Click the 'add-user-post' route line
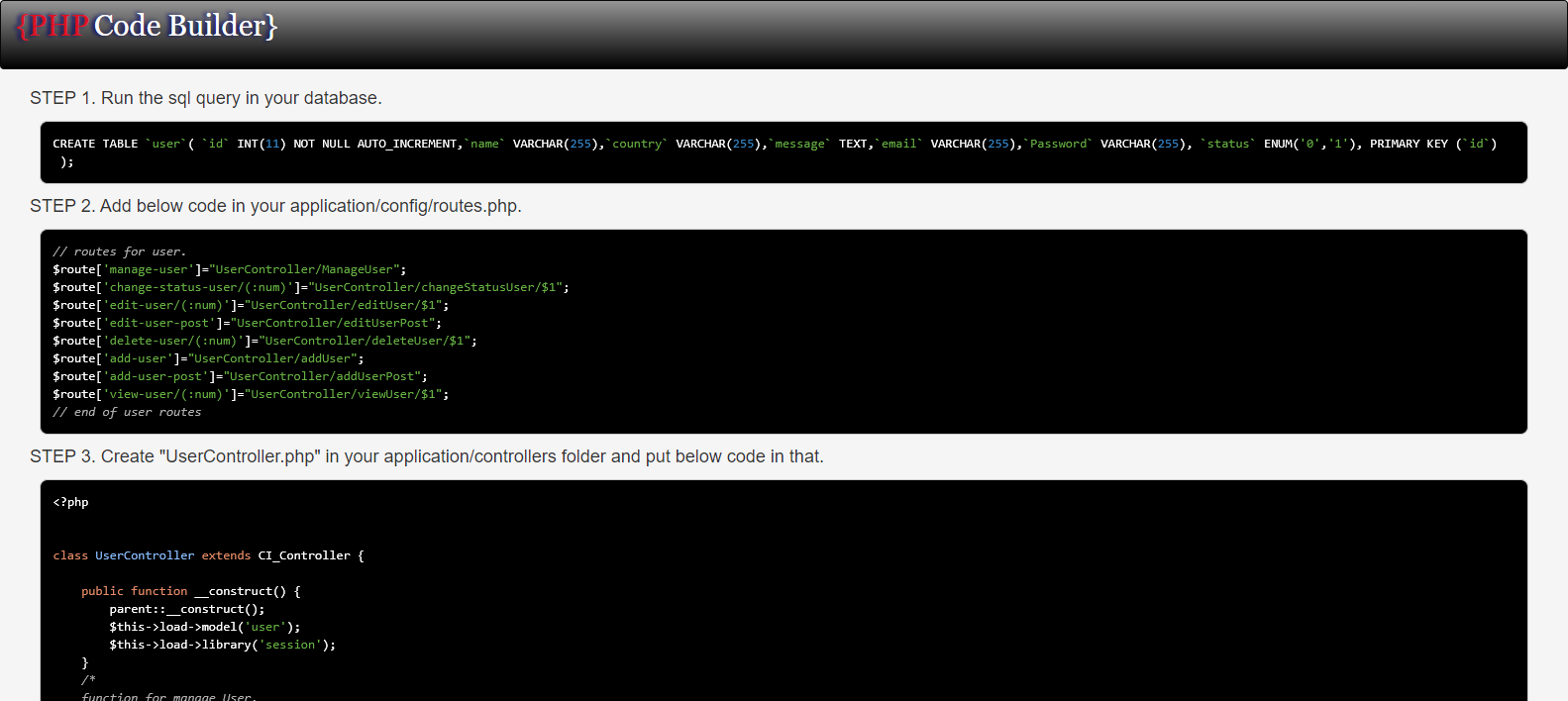 (241, 376)
